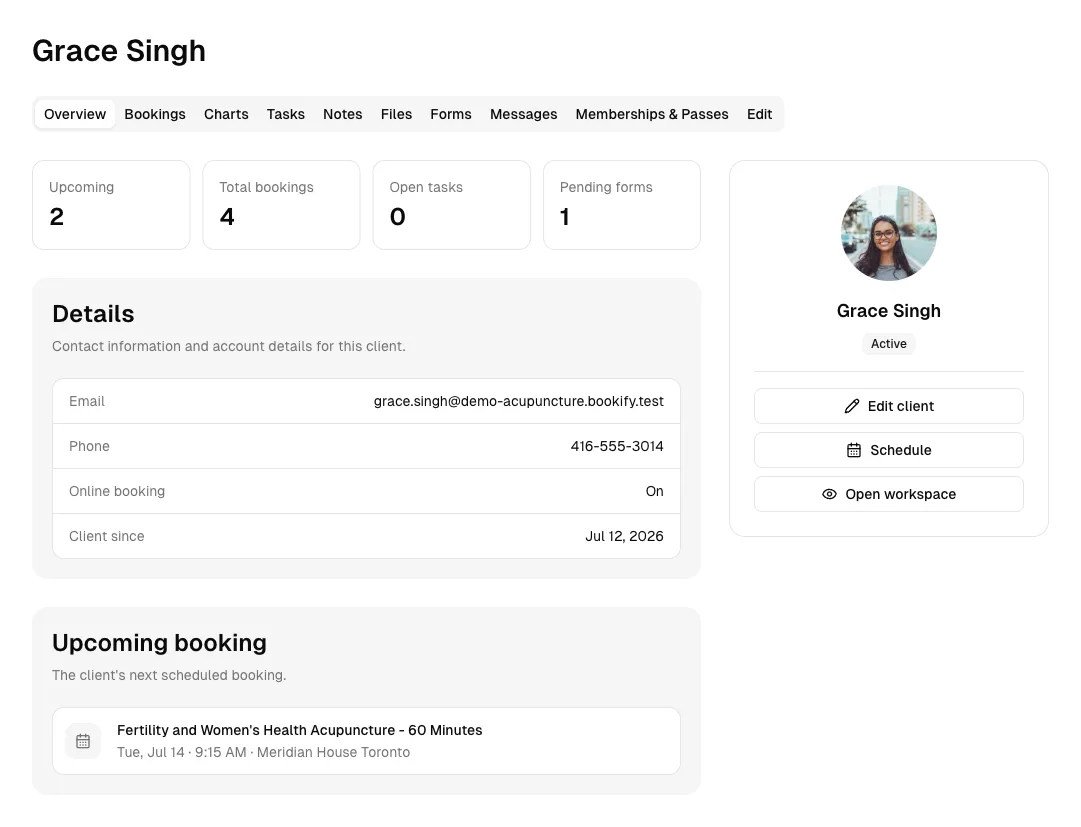
Task: Open the Forms tab
Action: click(451, 114)
